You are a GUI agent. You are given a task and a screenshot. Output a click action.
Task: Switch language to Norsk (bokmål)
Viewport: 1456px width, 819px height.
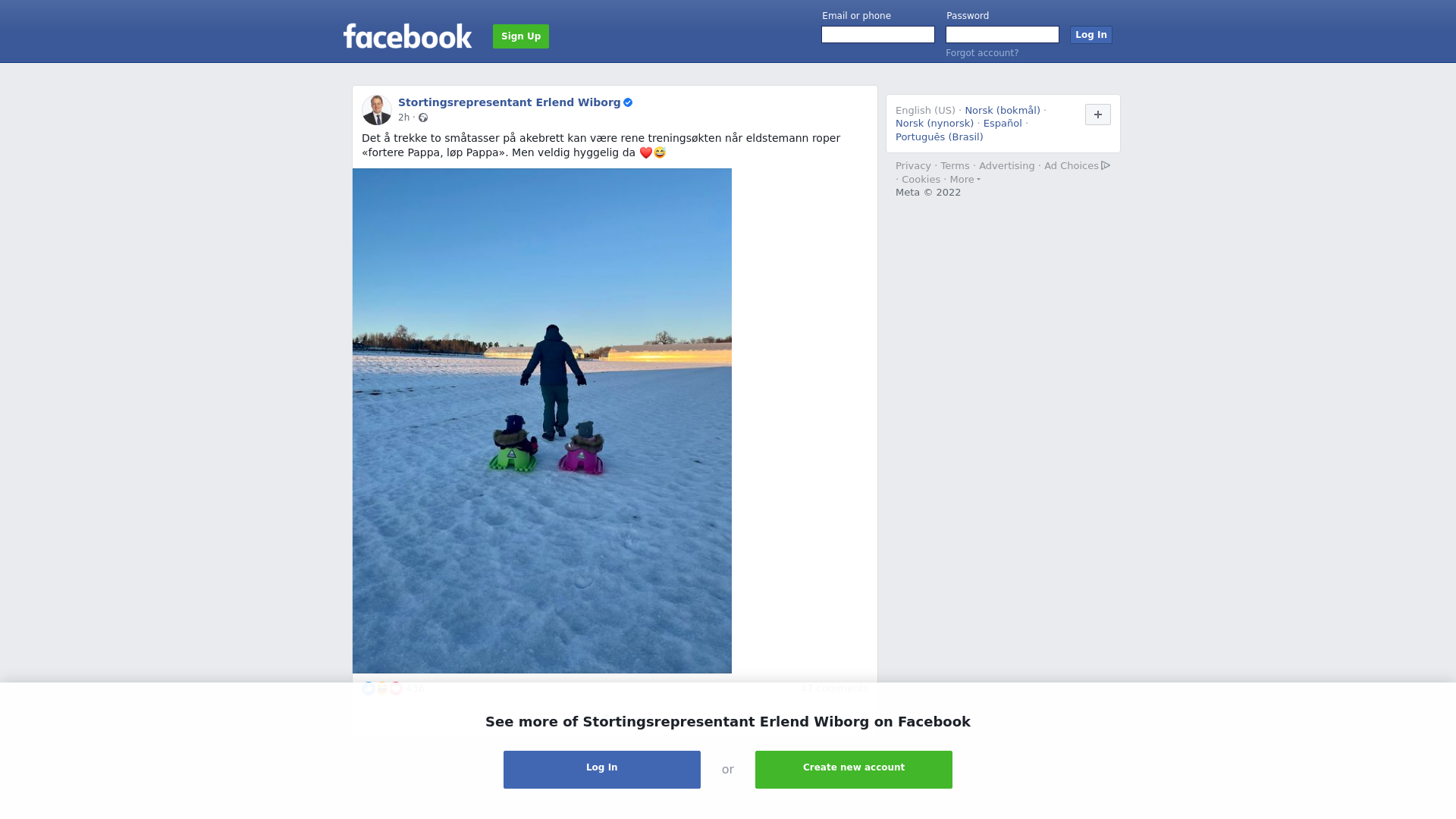1003,111
